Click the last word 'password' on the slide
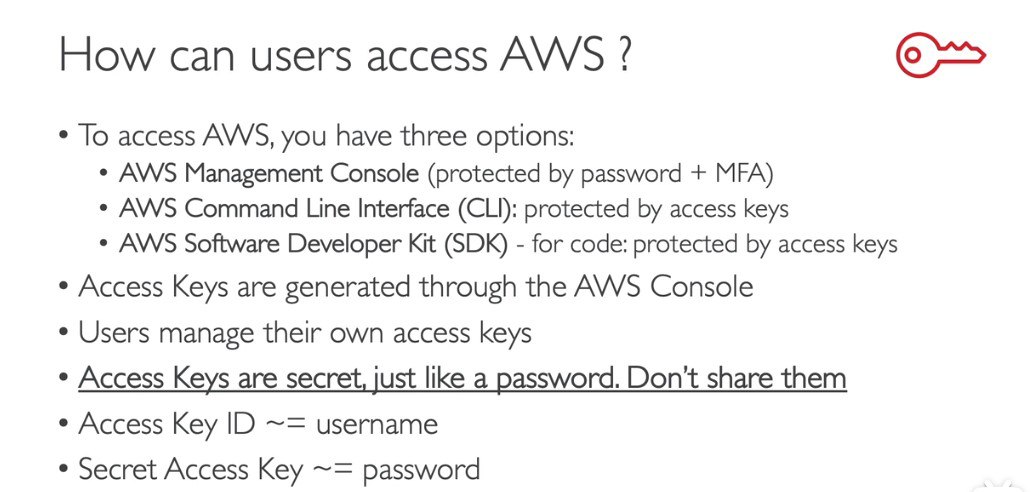This screenshot has width=1031, height=492. point(421,471)
